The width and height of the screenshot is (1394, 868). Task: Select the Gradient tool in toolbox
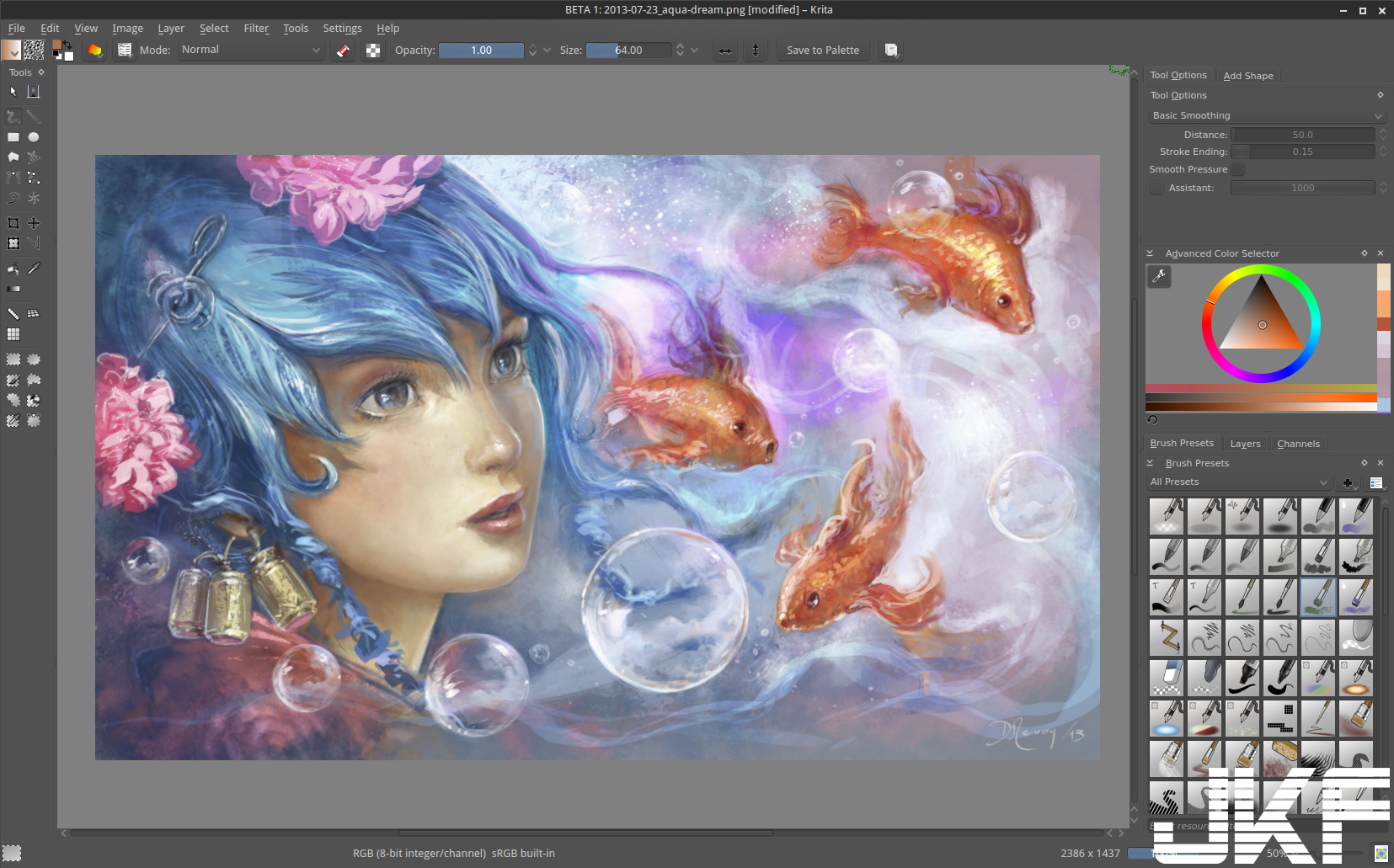(13, 289)
